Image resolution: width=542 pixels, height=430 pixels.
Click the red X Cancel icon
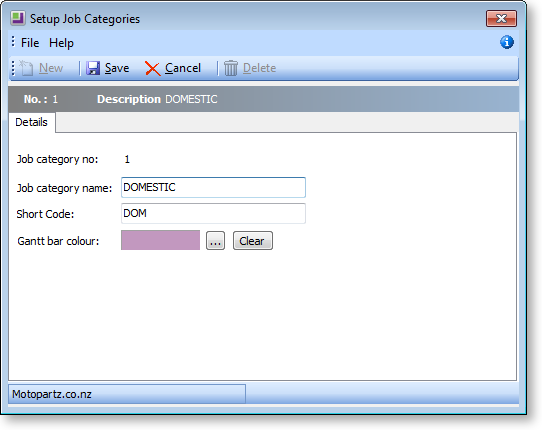pyautogui.click(x=152, y=68)
